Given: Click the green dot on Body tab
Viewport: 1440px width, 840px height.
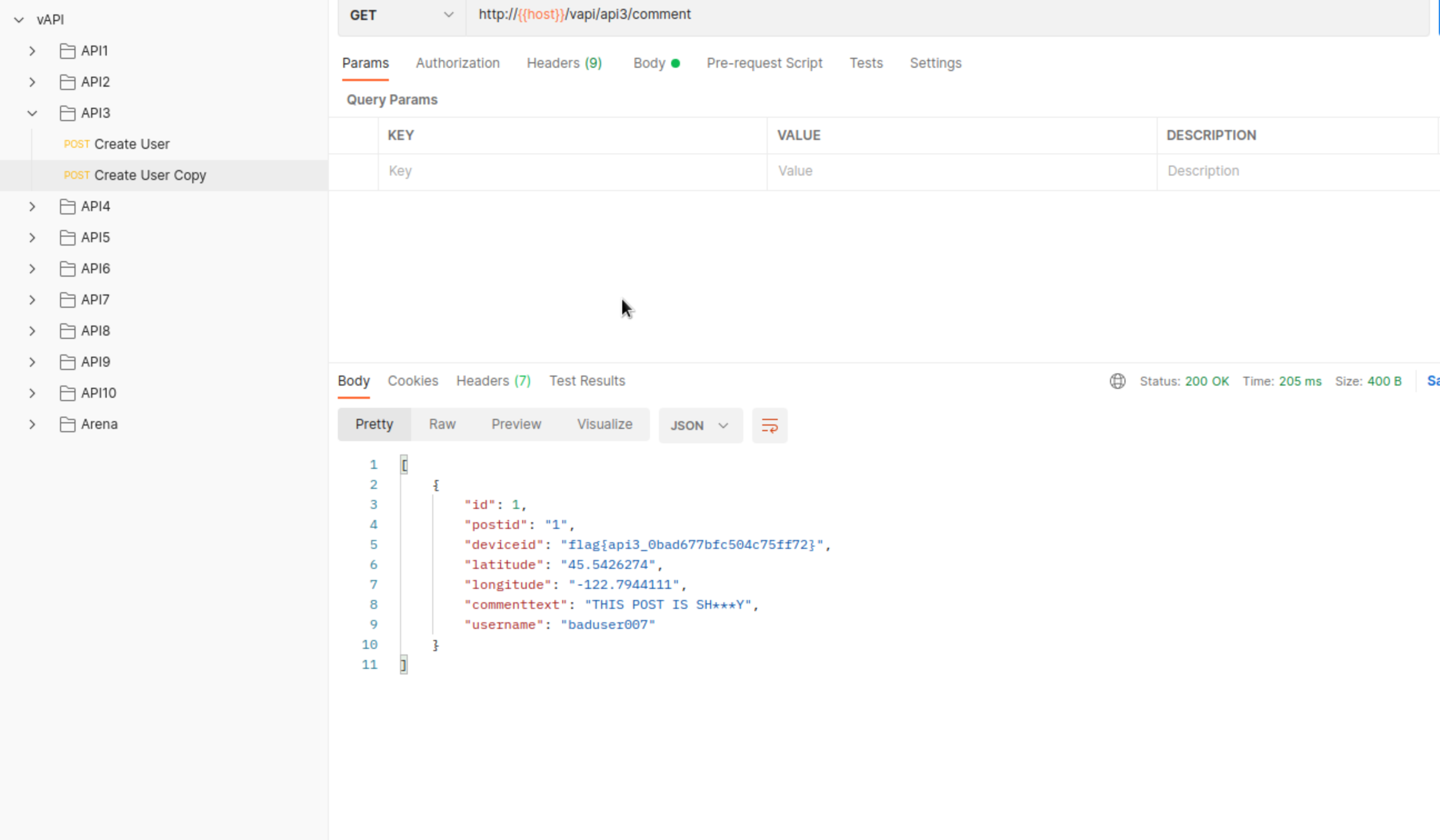Looking at the screenshot, I should [676, 63].
